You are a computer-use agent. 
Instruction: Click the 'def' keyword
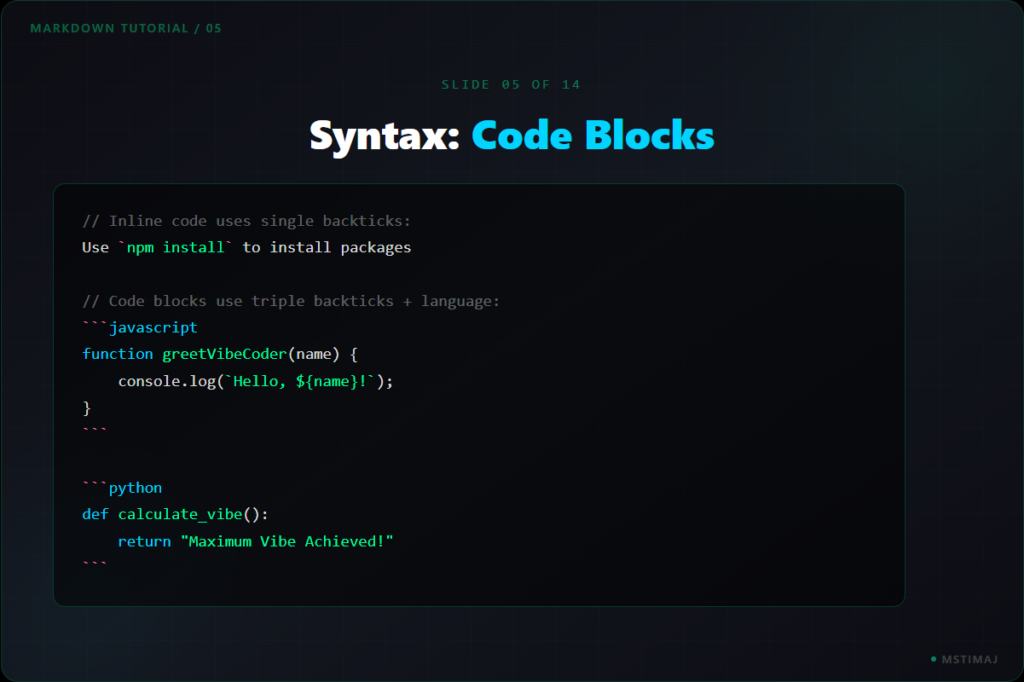tap(95, 514)
